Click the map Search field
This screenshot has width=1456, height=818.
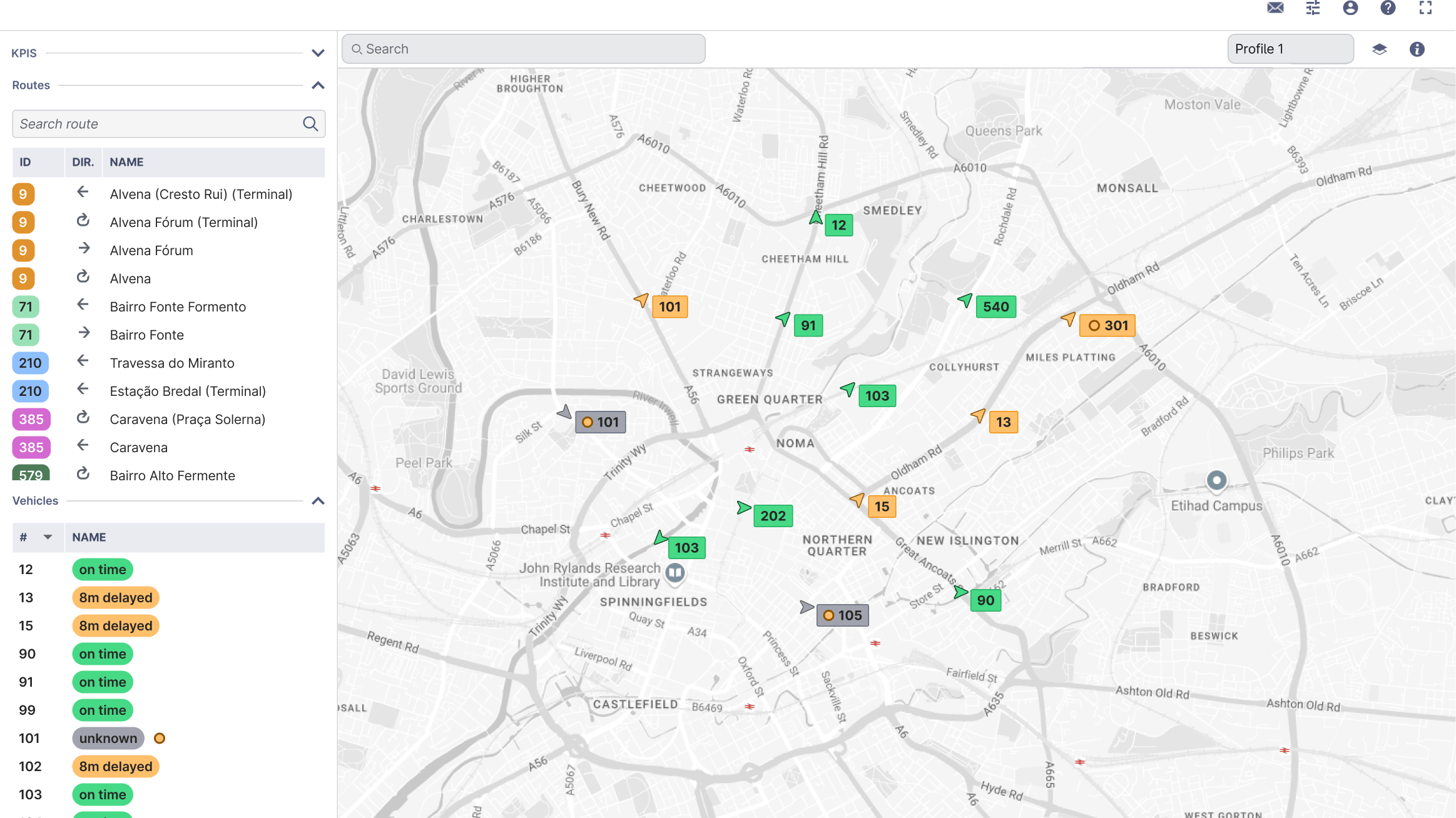[x=523, y=49]
